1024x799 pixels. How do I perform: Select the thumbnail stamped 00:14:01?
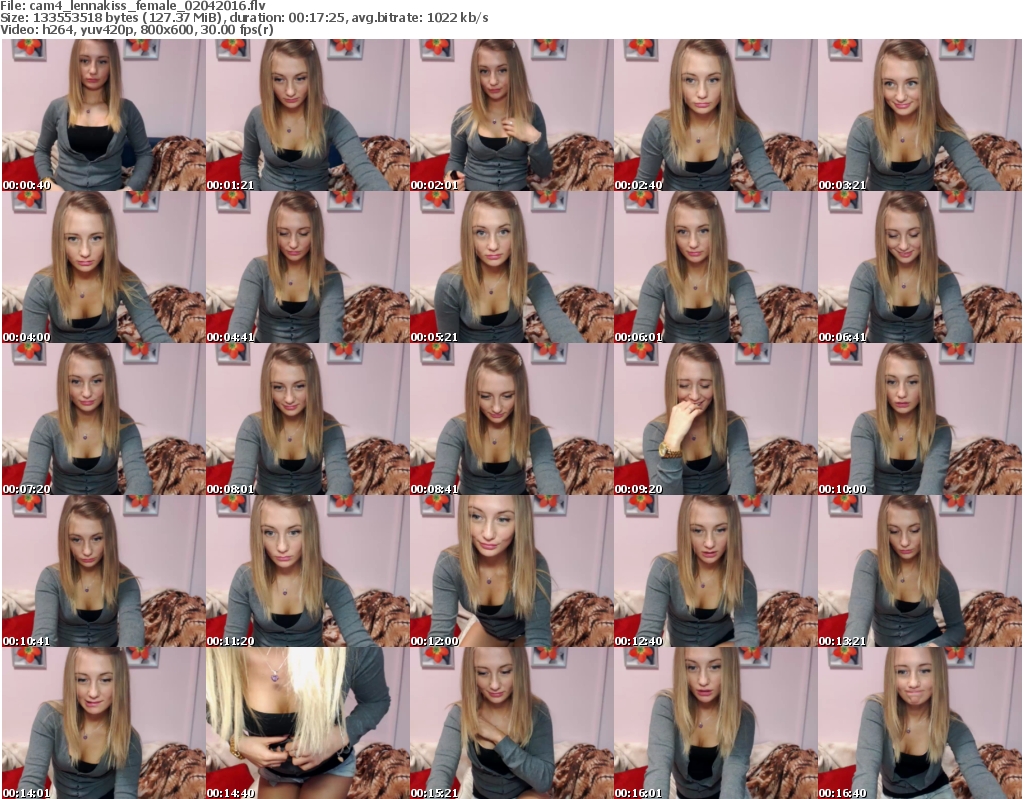pyautogui.click(x=103, y=723)
